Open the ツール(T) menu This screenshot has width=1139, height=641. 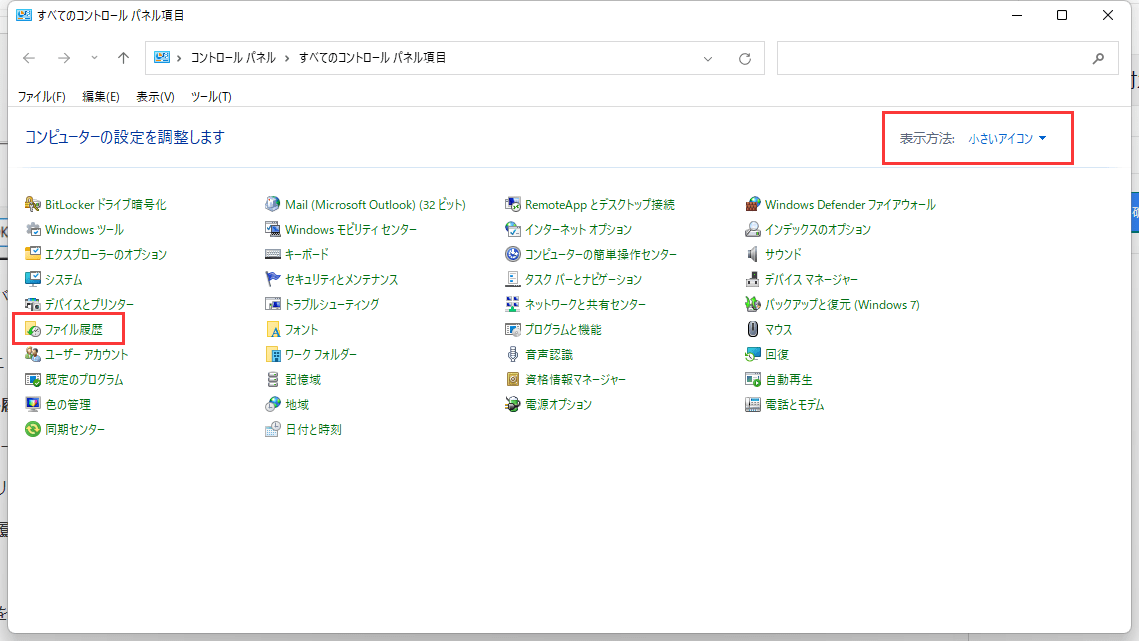(x=211, y=96)
